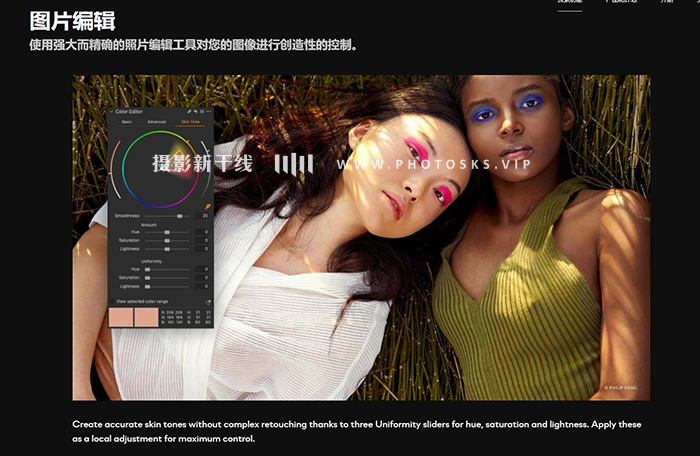The width and height of the screenshot is (700, 456).
Task: Click the Uniformity section label
Action: (151, 262)
